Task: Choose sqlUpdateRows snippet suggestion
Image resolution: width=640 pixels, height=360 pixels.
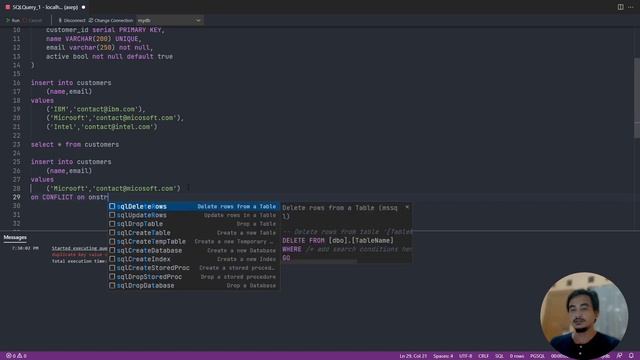Action: pyautogui.click(x=194, y=215)
